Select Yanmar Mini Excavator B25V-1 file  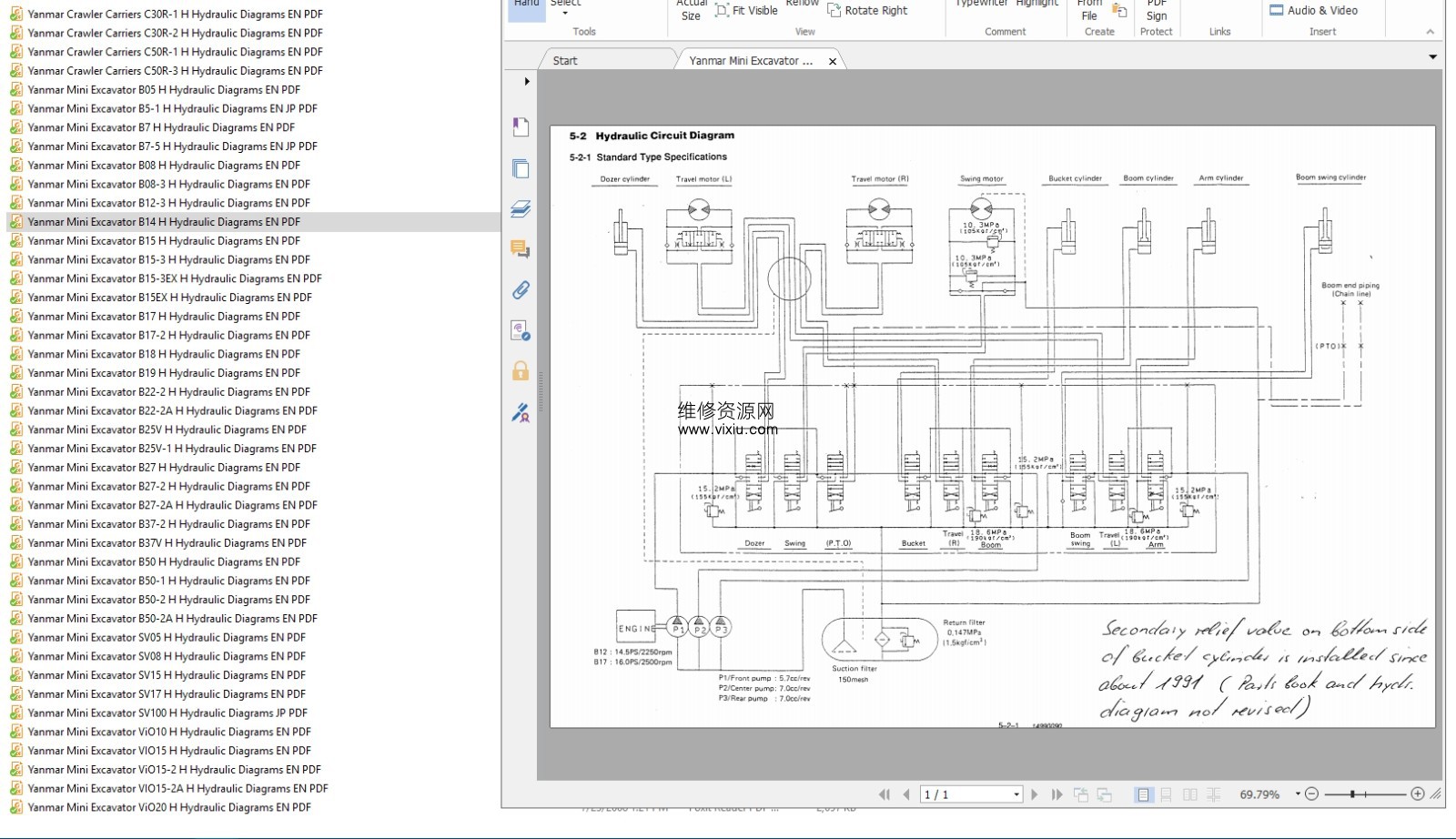tap(172, 449)
